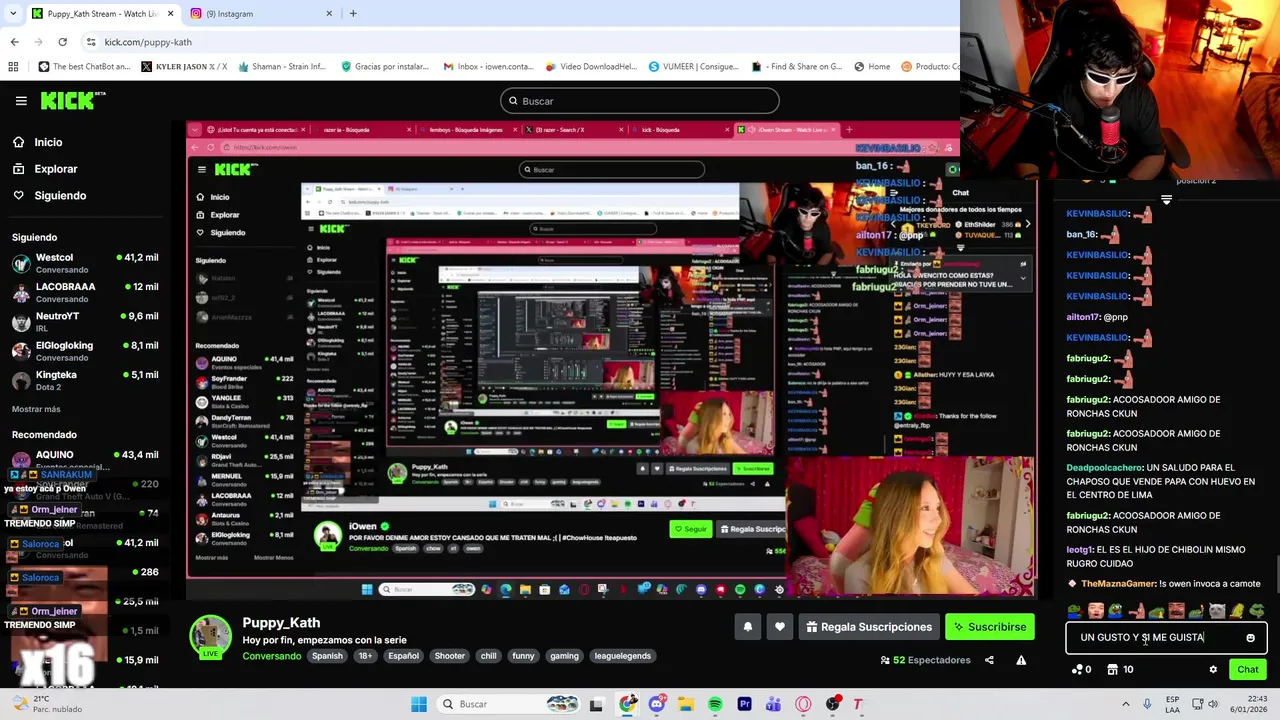Viewport: 1280px width, 720px height.
Task: Click Regala Suscripciones button
Action: [869, 627]
